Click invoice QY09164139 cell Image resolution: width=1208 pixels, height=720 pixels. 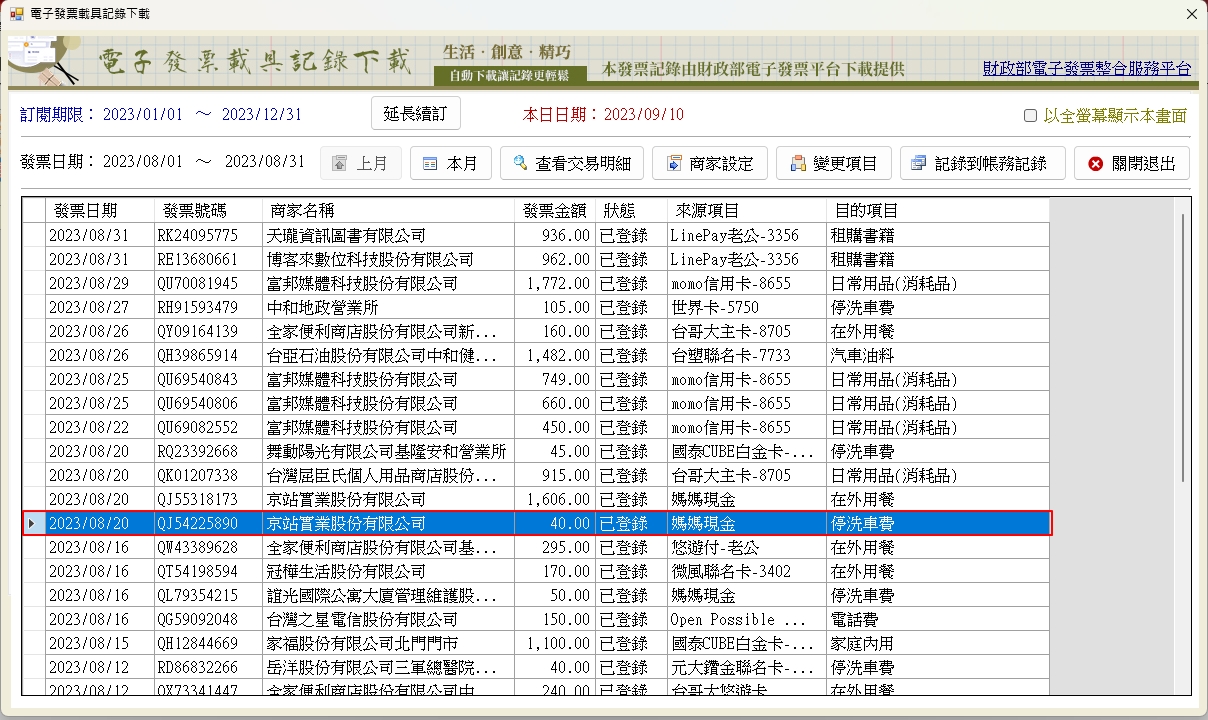click(x=208, y=332)
